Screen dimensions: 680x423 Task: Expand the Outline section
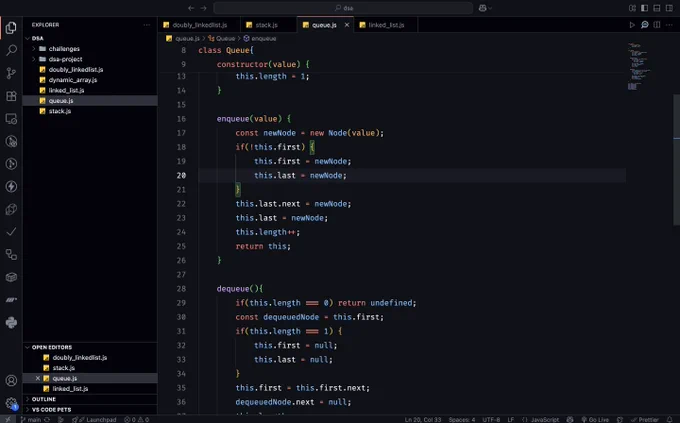pos(43,399)
